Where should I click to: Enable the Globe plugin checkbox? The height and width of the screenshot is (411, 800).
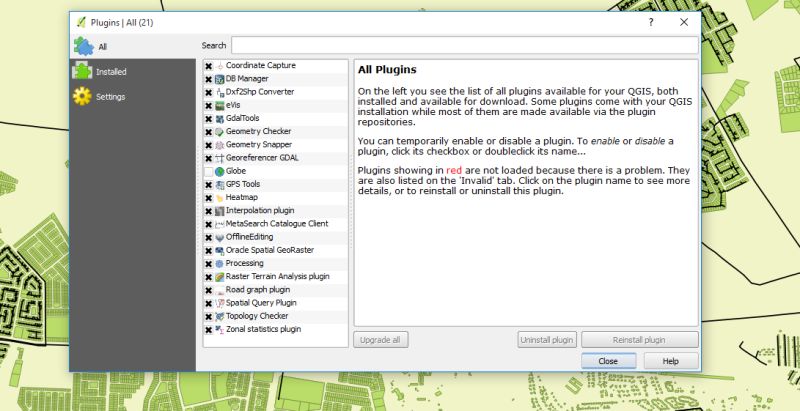[x=208, y=172]
